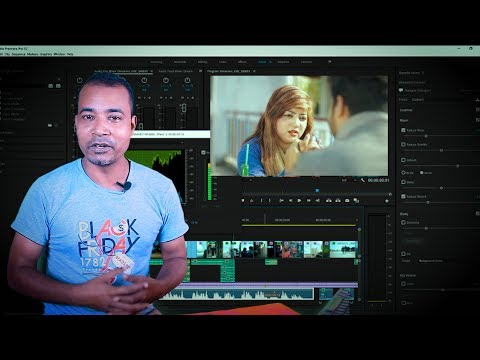Open the Graphics menu

pyautogui.click(x=46, y=54)
